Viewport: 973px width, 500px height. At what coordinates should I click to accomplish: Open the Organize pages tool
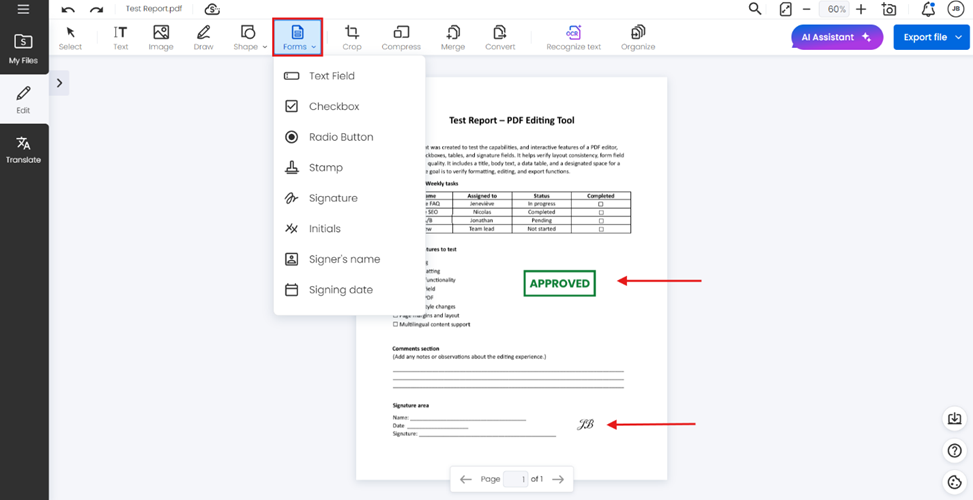coord(638,37)
